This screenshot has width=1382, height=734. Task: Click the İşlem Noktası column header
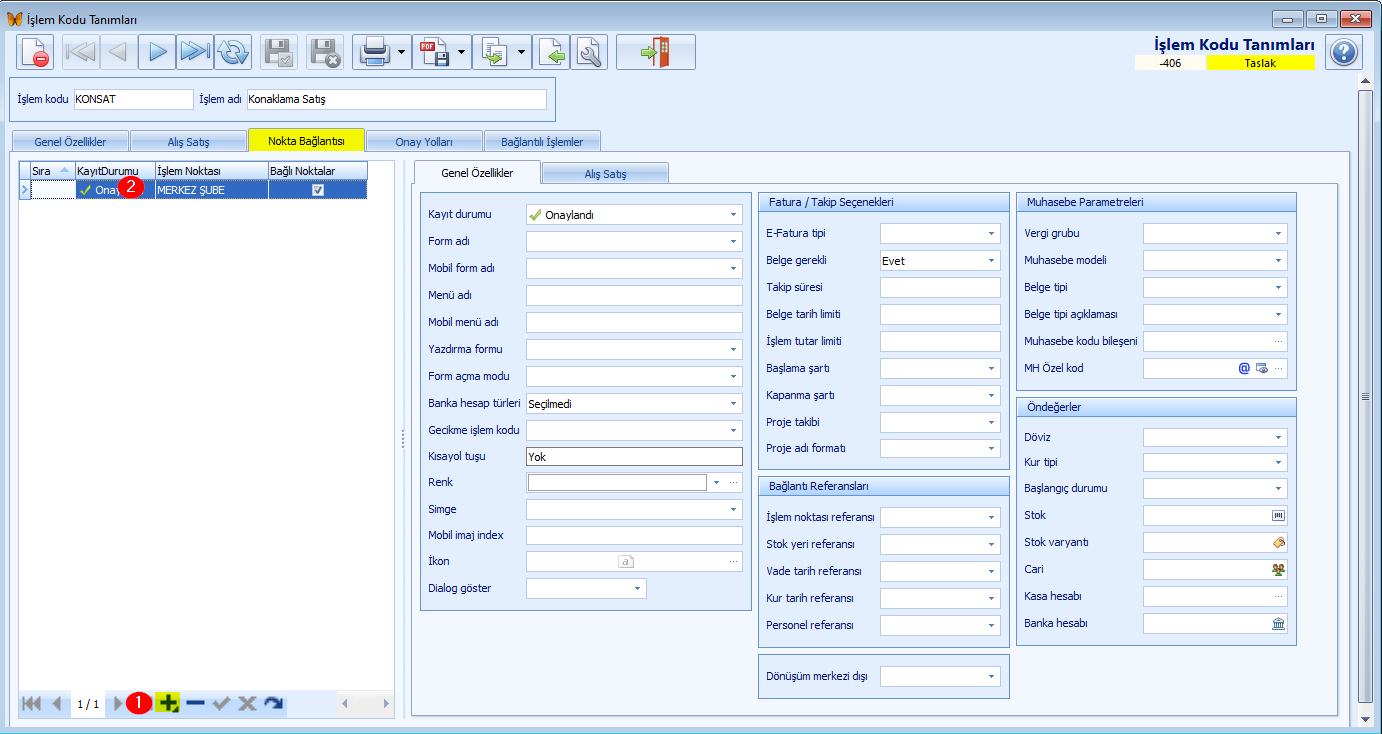[211, 171]
